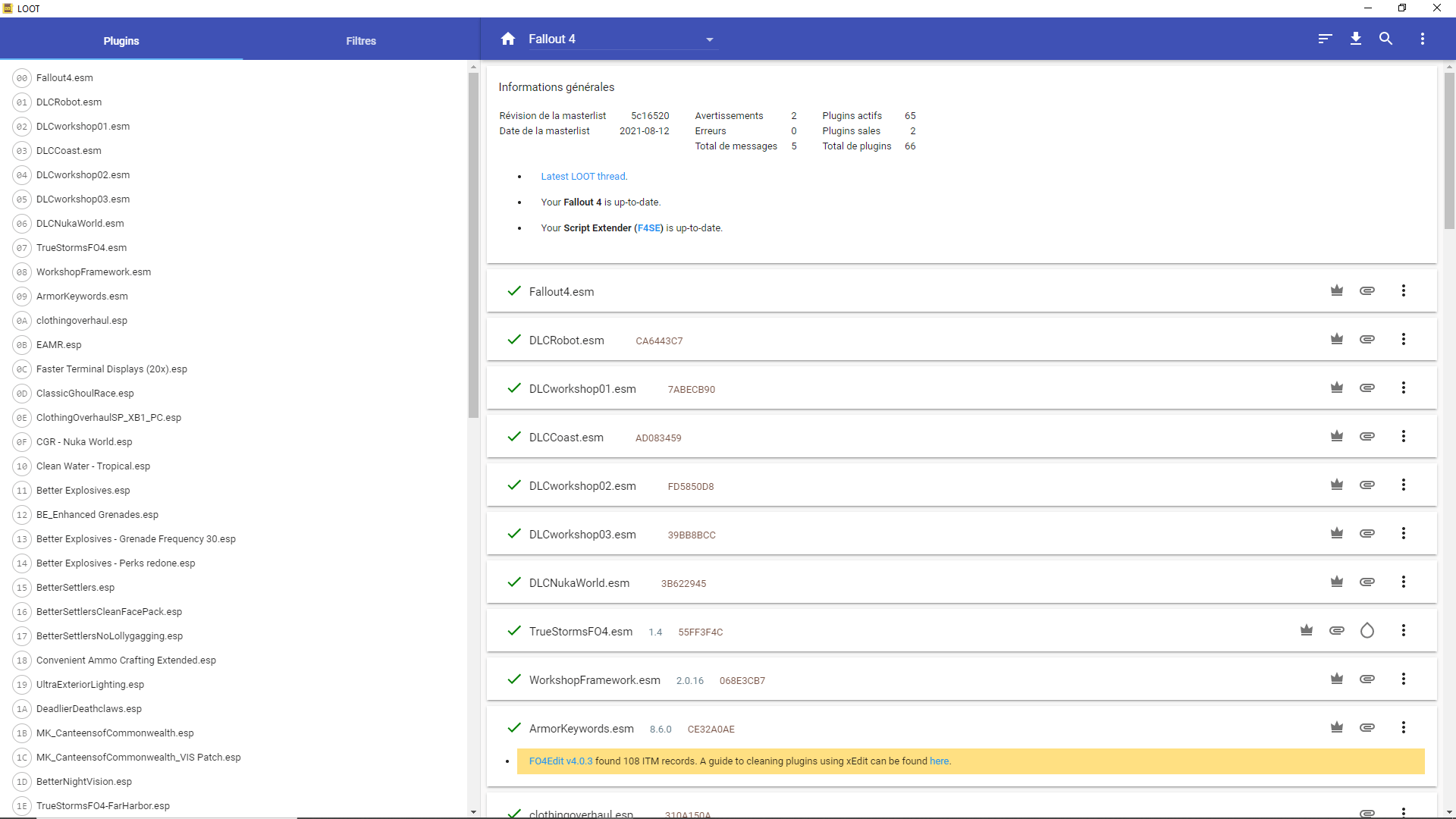The width and height of the screenshot is (1456, 819).
Task: Click the crown icon on DLCRobot.esm card
Action: tap(1337, 339)
